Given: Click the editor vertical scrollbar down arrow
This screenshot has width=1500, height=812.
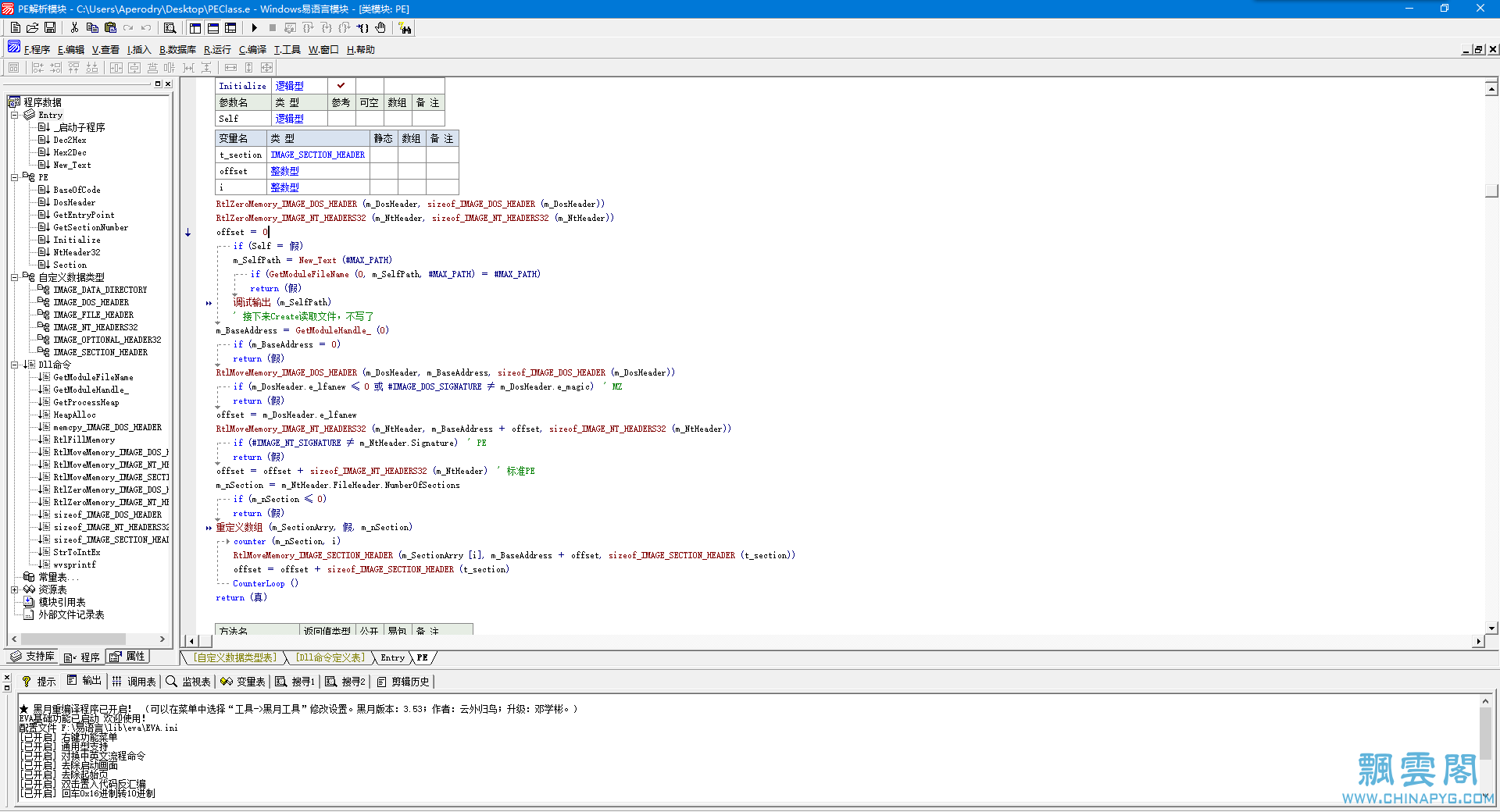Looking at the screenshot, I should [1491, 628].
